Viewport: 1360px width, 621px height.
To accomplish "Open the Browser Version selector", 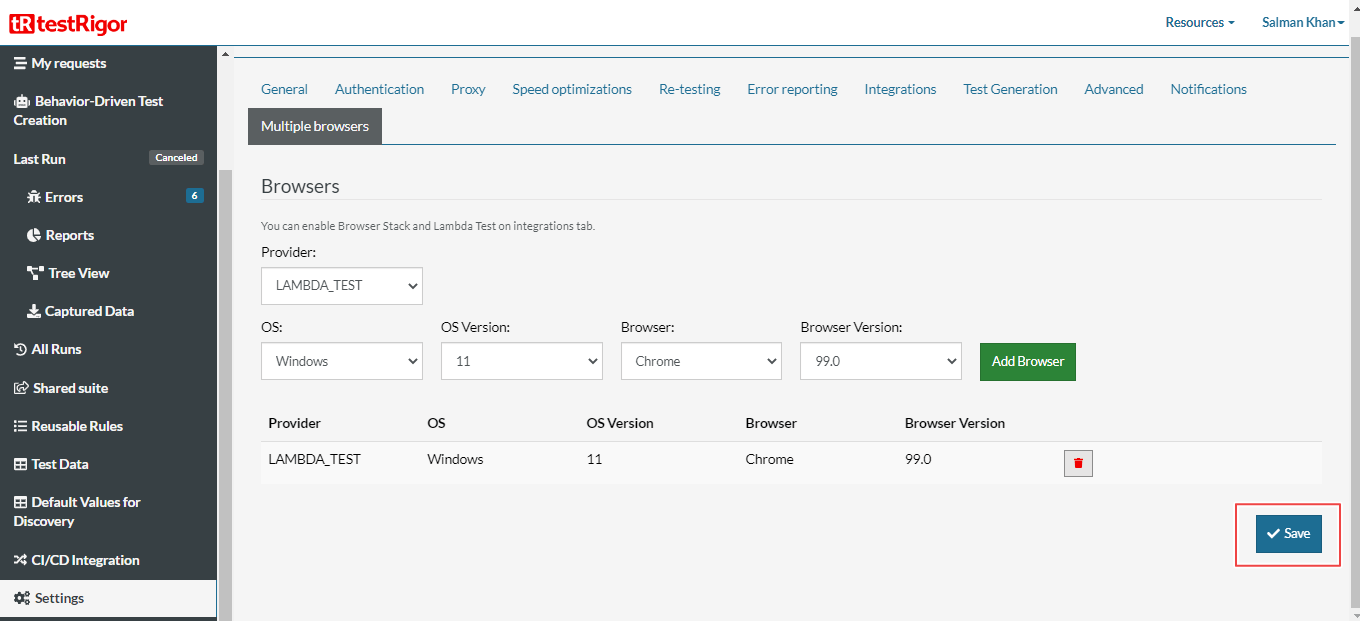I will click(880, 361).
